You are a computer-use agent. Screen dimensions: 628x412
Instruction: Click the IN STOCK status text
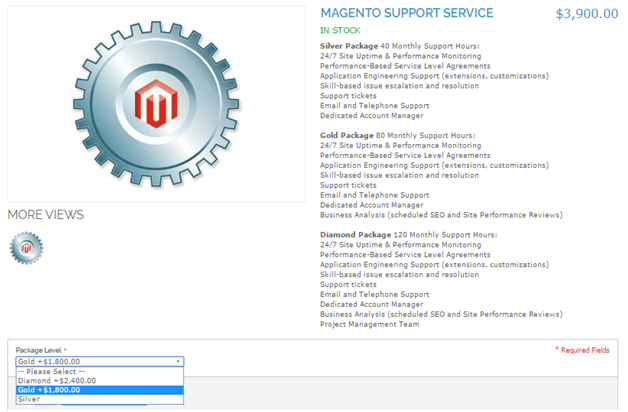(x=340, y=30)
